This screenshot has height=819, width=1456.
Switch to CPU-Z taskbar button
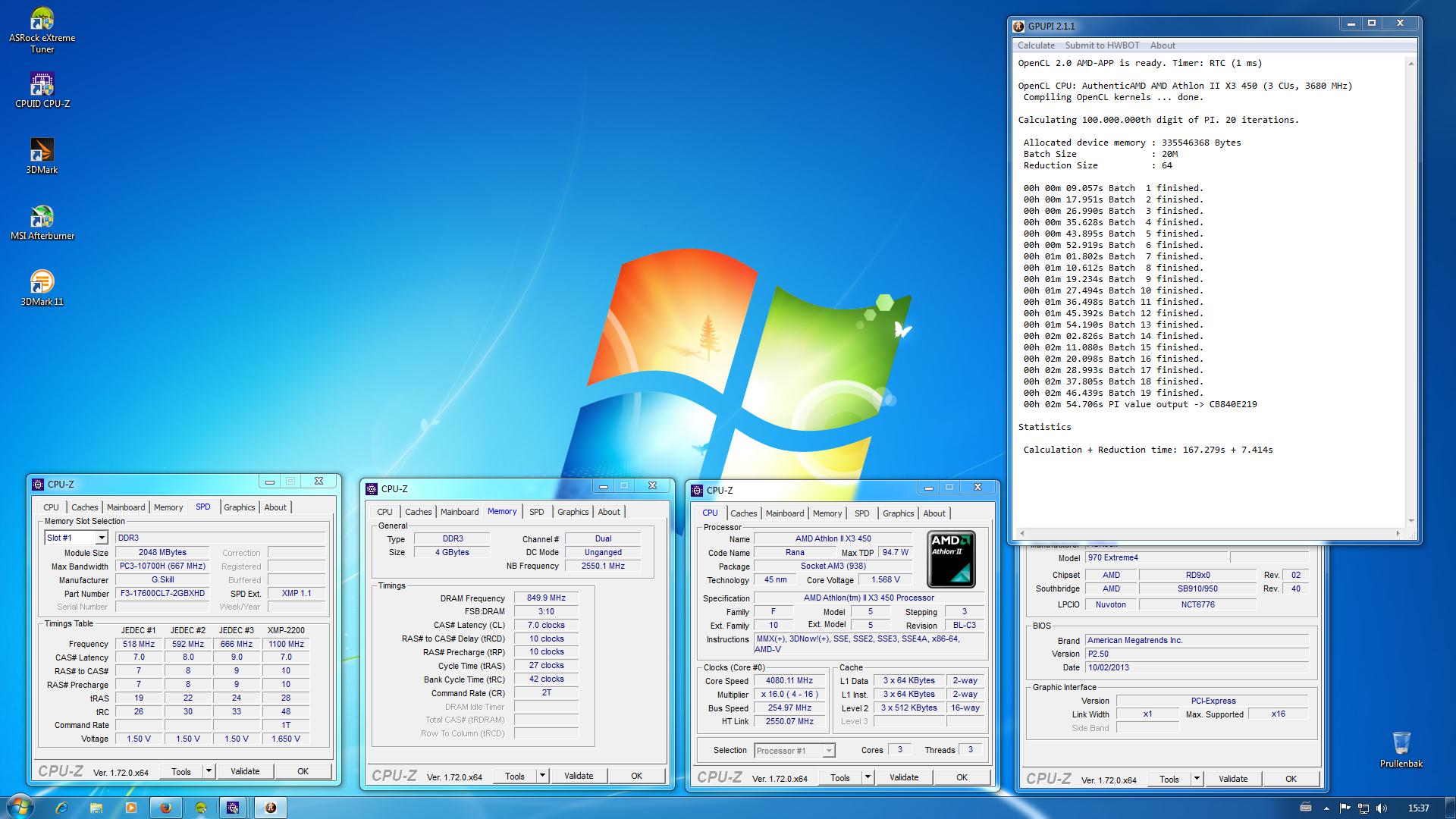pyautogui.click(x=234, y=808)
